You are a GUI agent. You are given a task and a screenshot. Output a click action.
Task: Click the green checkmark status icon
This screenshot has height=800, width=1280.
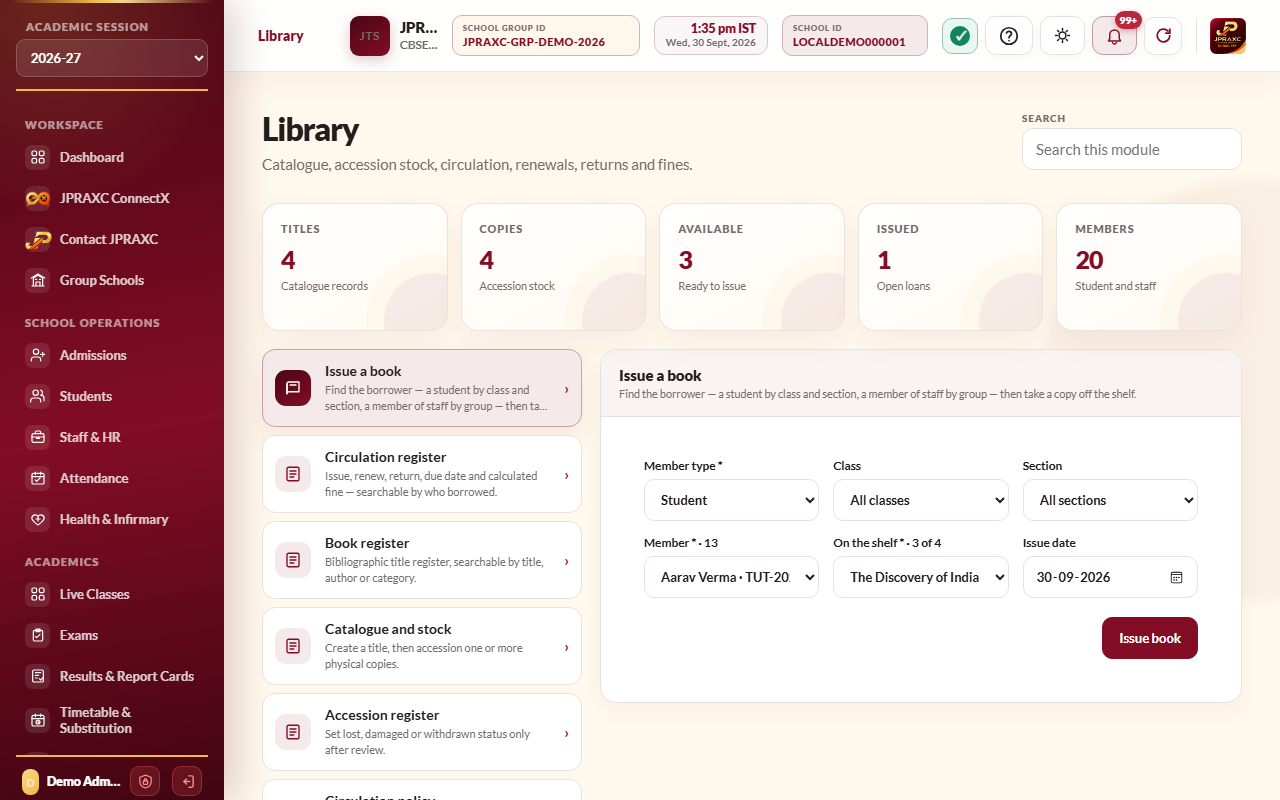[x=960, y=36]
